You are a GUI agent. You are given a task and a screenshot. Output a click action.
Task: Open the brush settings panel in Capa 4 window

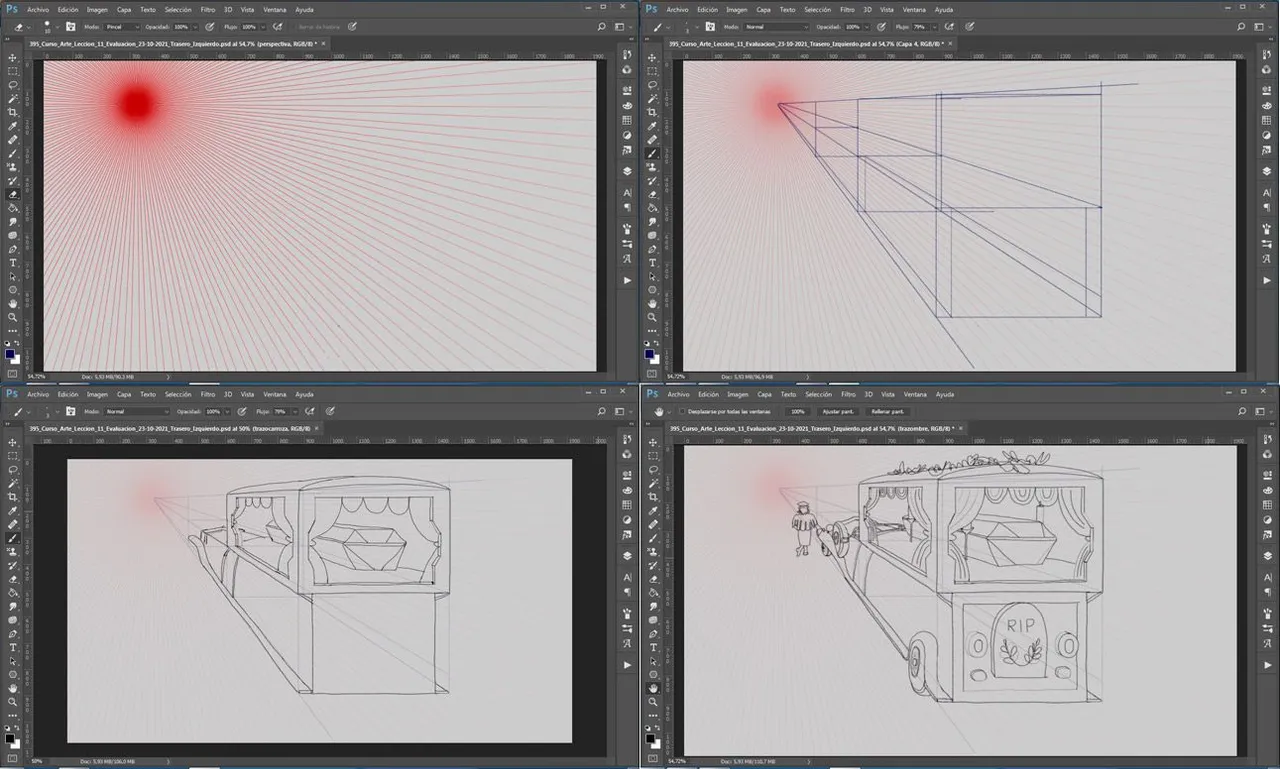(x=709, y=27)
